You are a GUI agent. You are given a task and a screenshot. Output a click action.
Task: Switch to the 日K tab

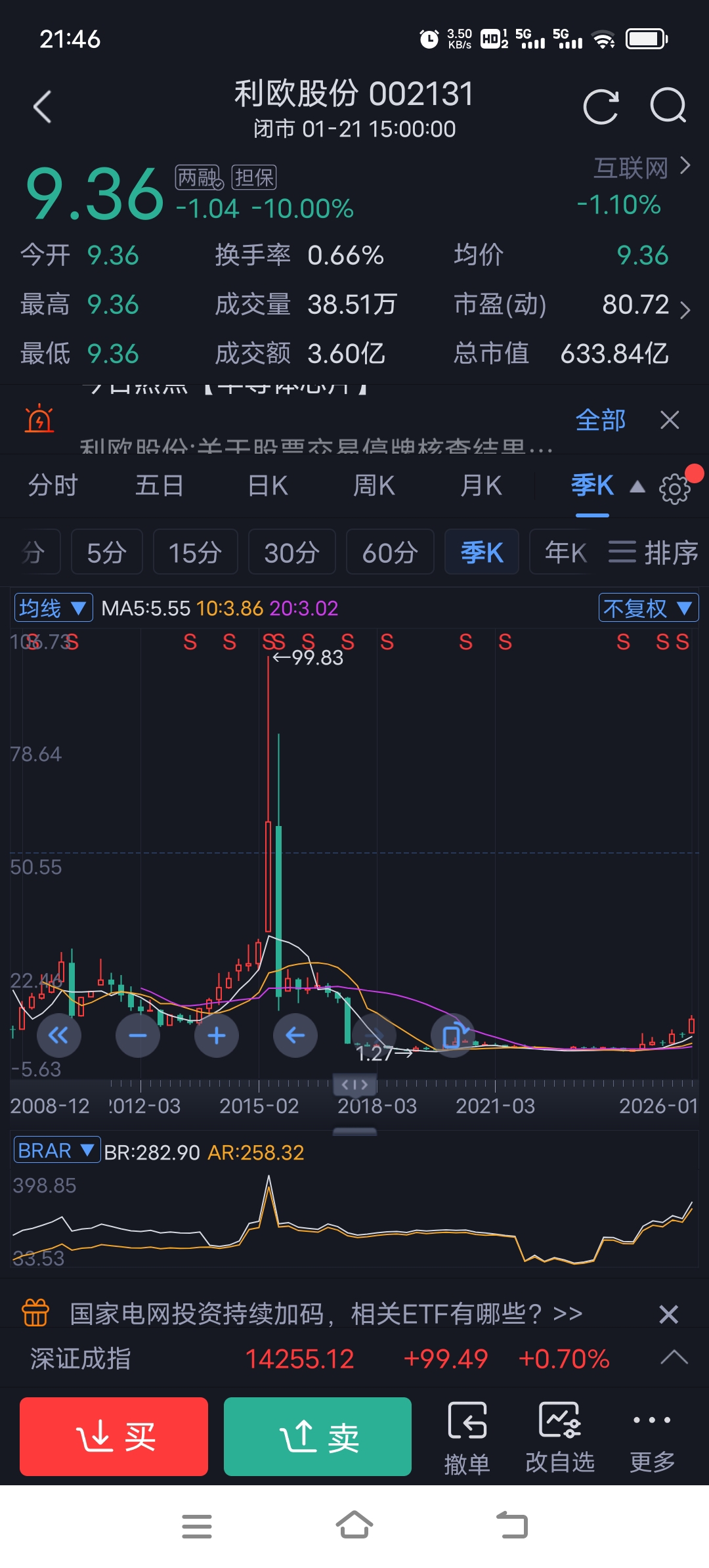pos(268,486)
